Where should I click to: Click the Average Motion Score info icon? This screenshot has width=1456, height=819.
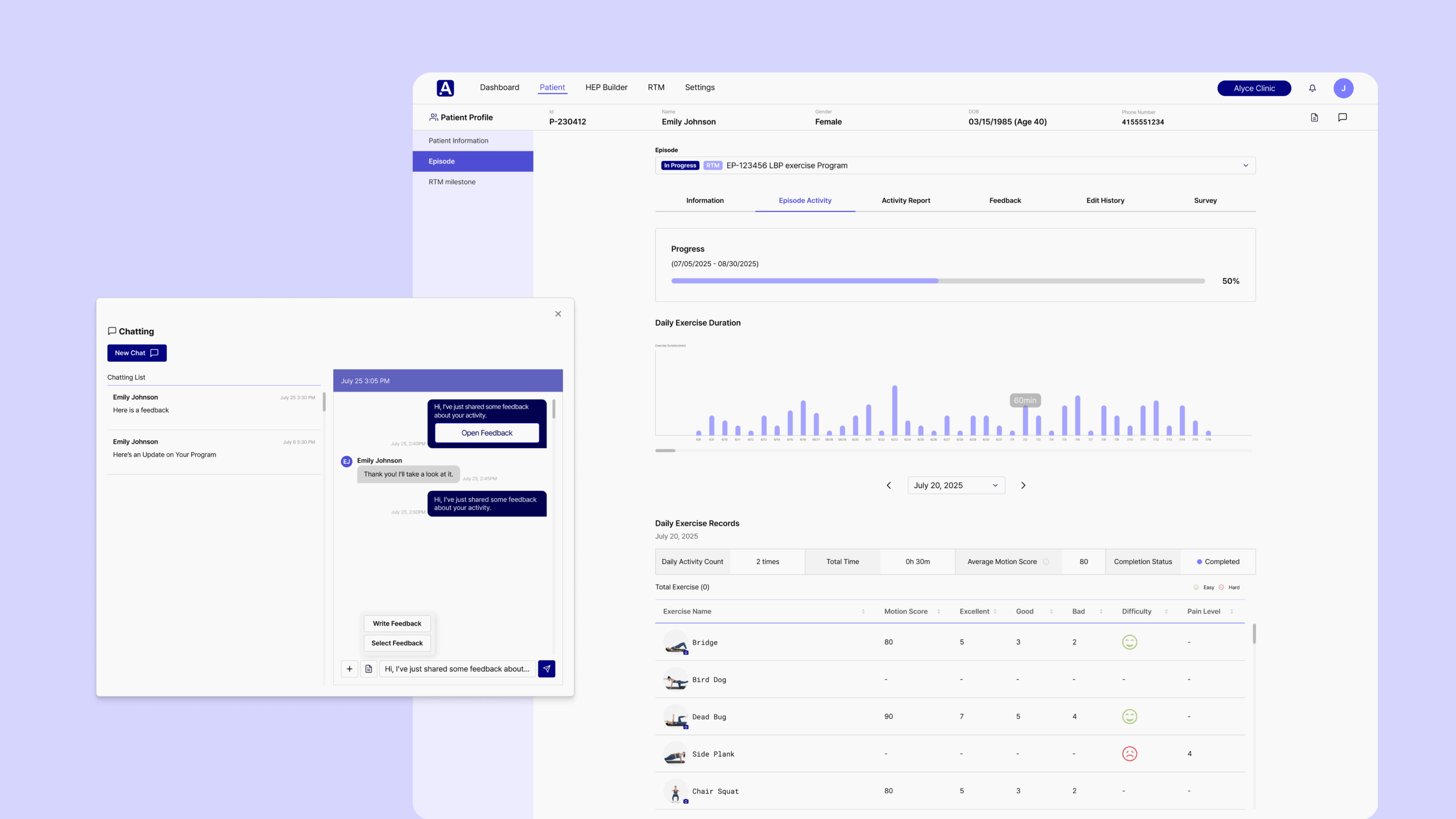pyautogui.click(x=1046, y=562)
